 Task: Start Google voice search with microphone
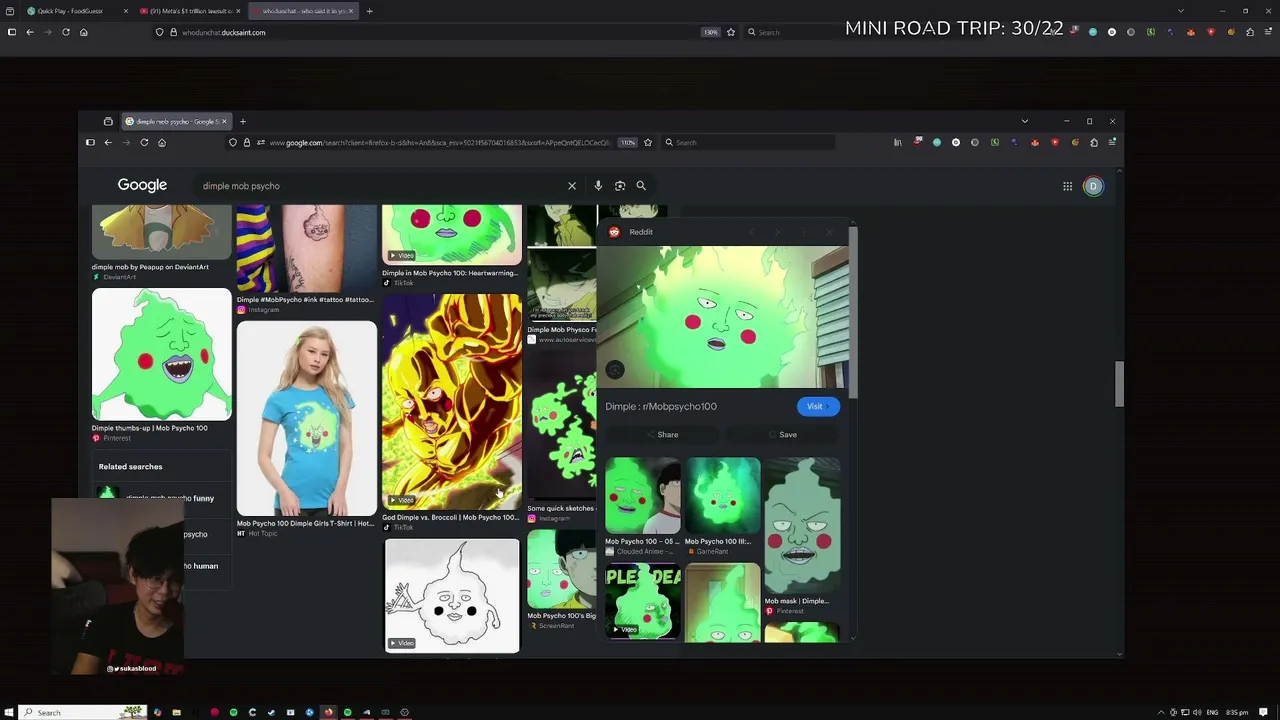(x=598, y=186)
